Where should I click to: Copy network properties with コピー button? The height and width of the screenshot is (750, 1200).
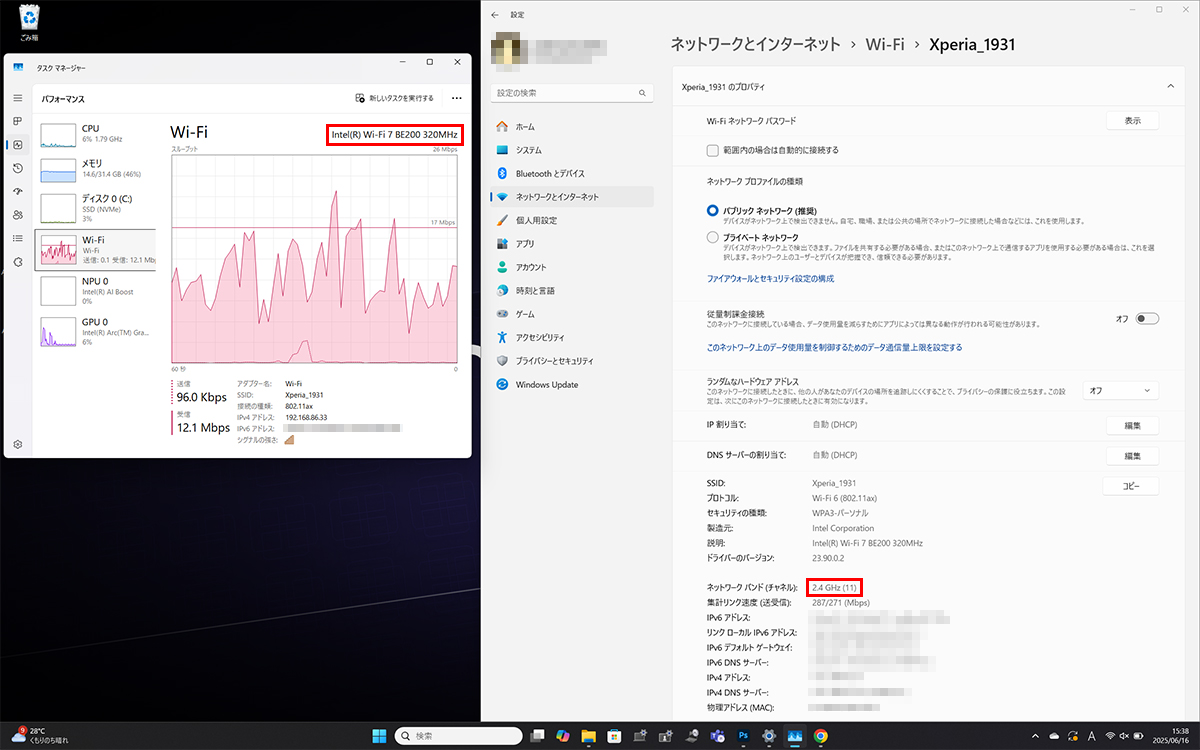click(x=1130, y=486)
